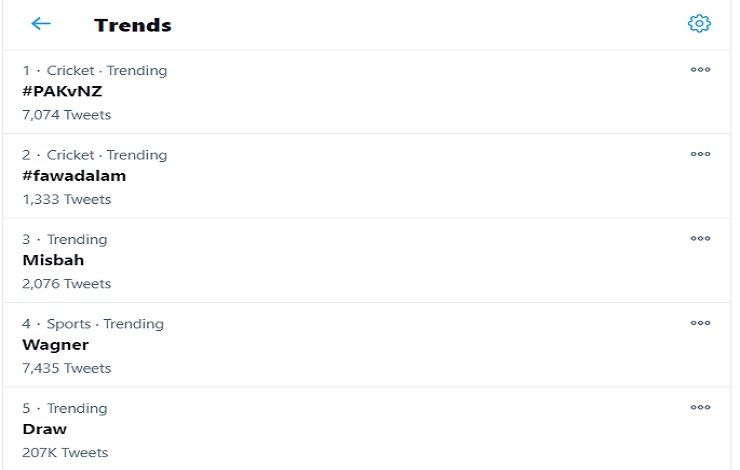Open Trends settings gear icon
Screen dimensions: 740x470
click(x=699, y=24)
